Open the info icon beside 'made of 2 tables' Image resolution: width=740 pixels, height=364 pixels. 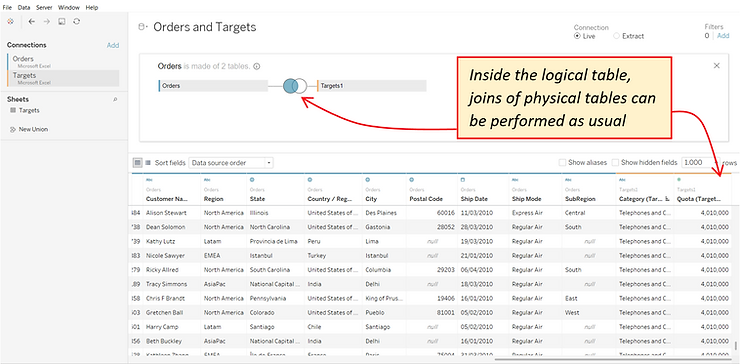coord(257,67)
